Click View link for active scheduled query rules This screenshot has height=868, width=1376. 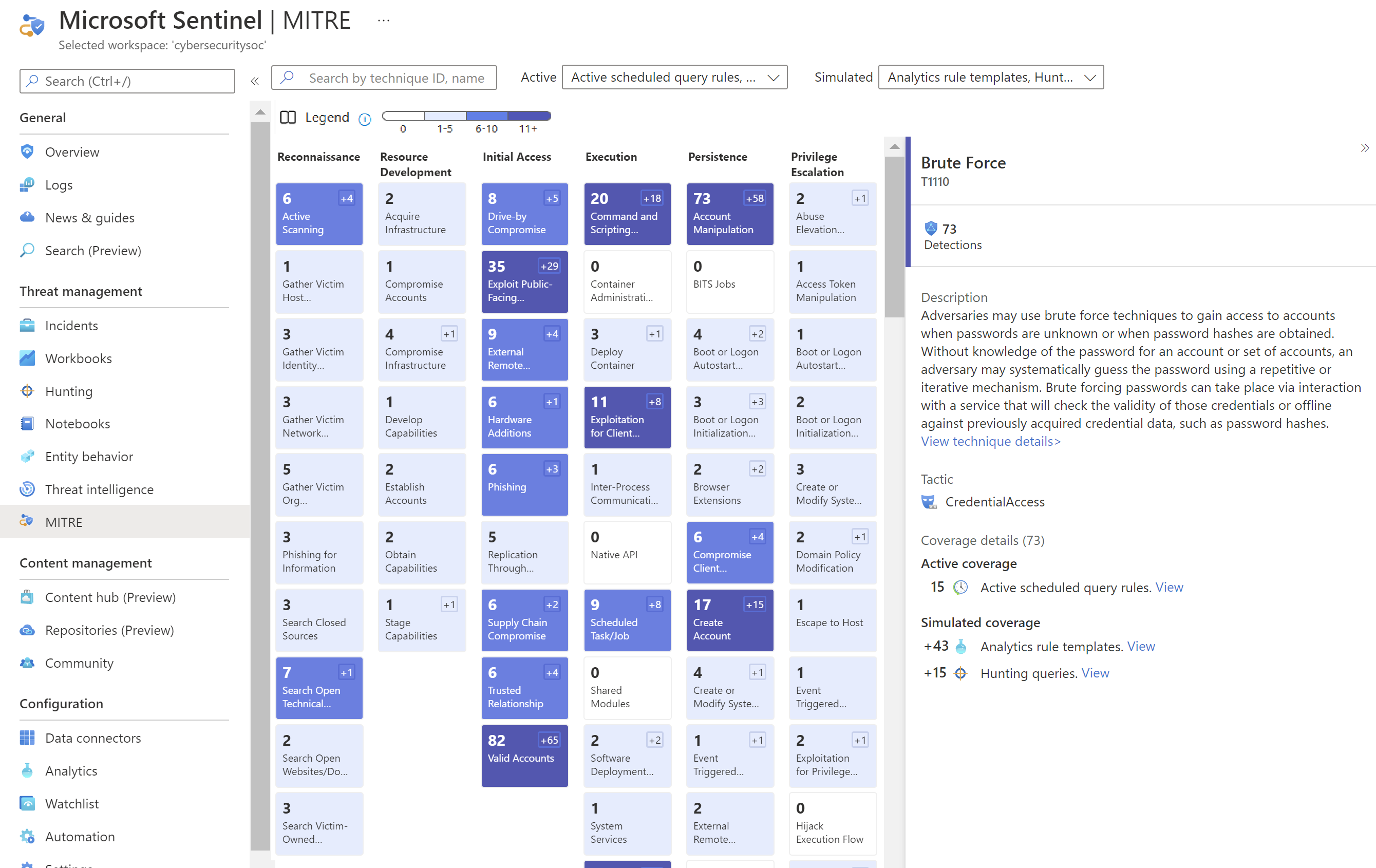(x=1168, y=587)
